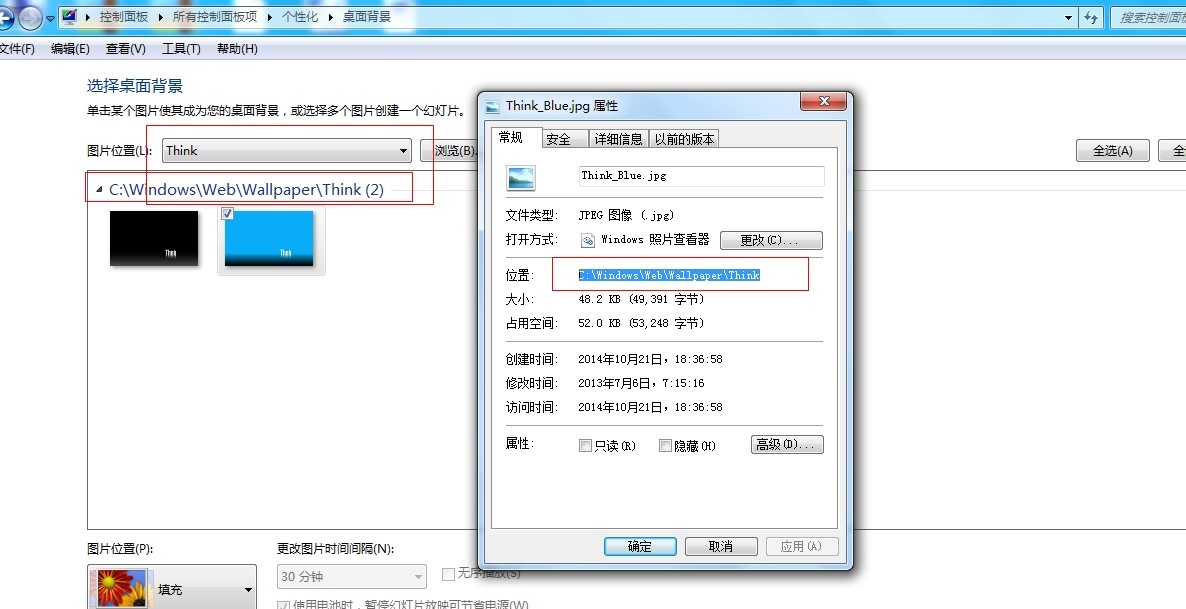This screenshot has width=1186, height=609.
Task: Open the 工具(T) menu
Action: point(181,48)
